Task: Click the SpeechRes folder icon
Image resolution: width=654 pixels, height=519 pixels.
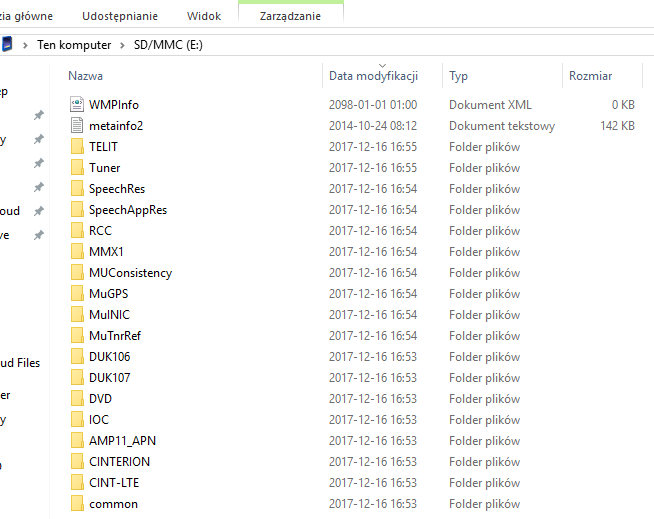Action: point(78,189)
